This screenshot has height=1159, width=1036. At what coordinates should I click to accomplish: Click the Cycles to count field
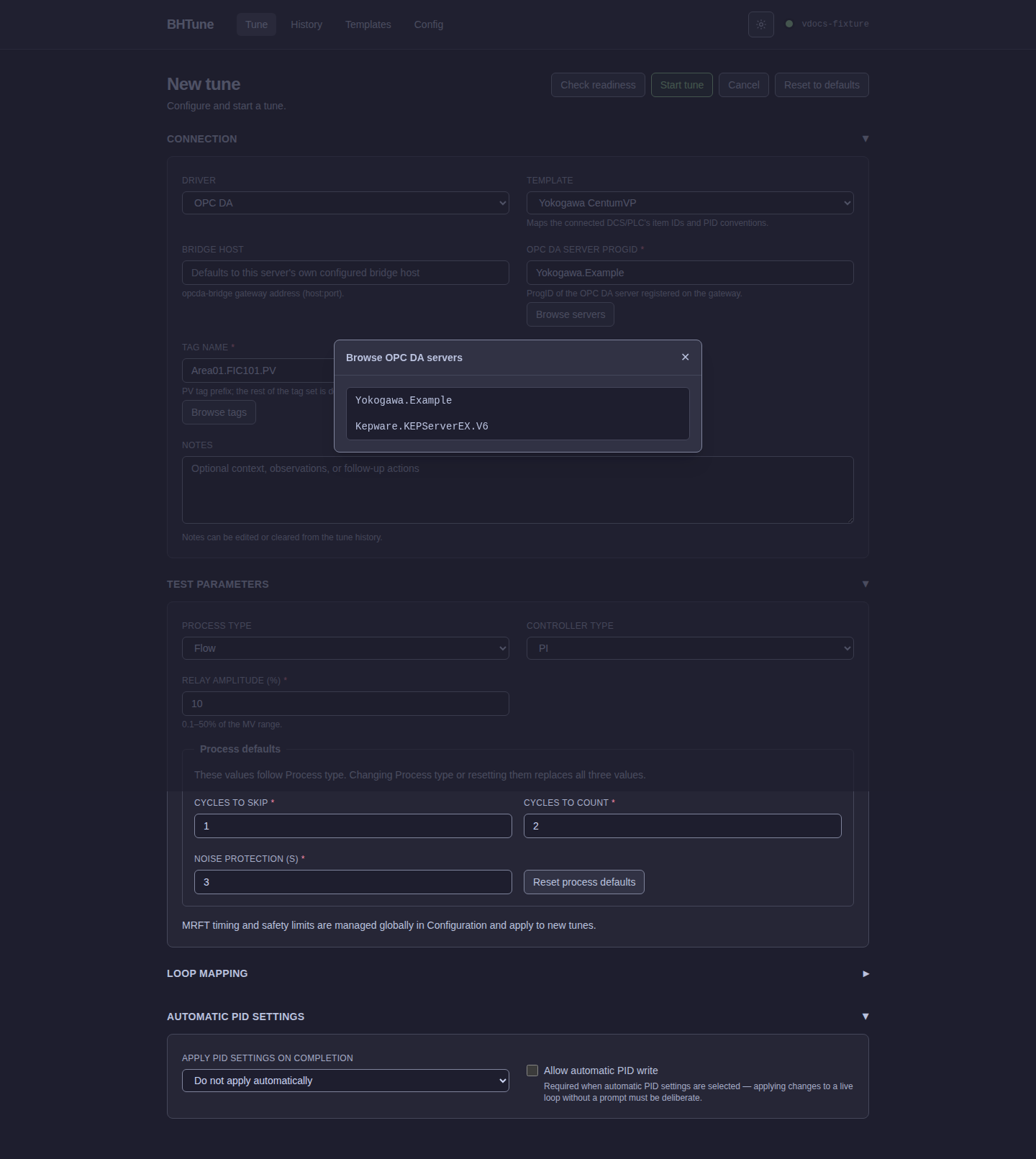(683, 826)
